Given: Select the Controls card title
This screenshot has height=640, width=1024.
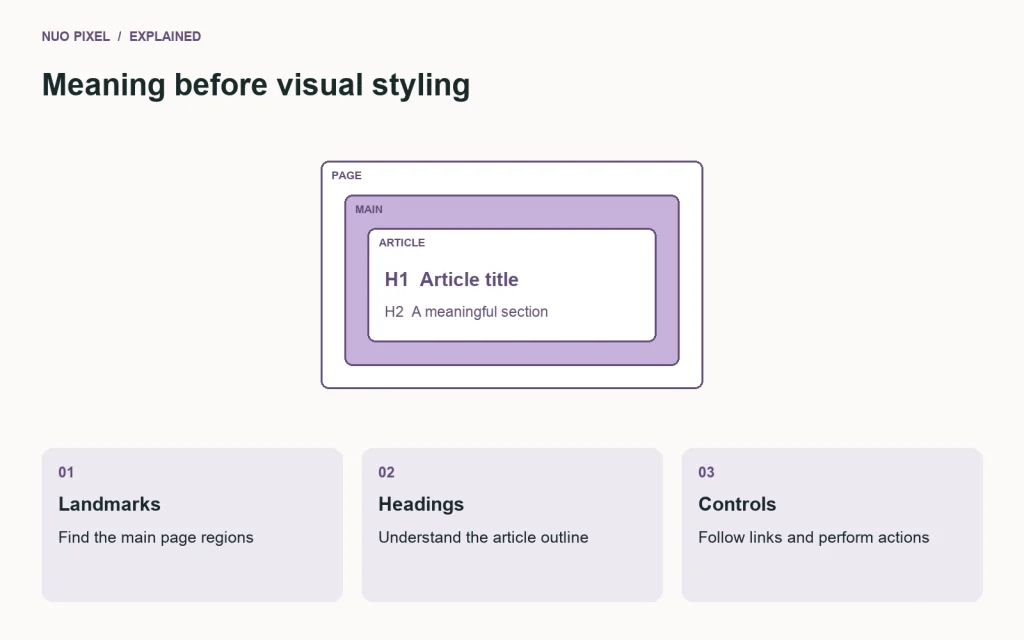Looking at the screenshot, I should (737, 504).
